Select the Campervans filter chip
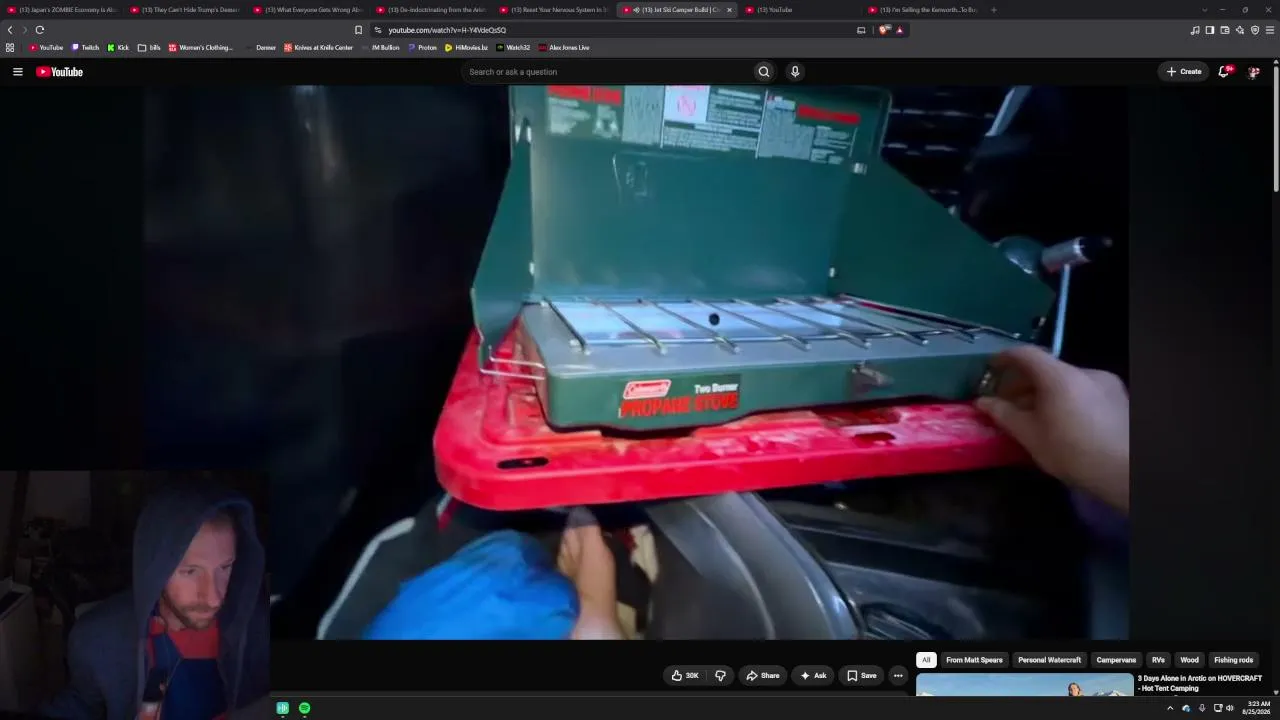This screenshot has width=1280, height=720. coord(1116,660)
